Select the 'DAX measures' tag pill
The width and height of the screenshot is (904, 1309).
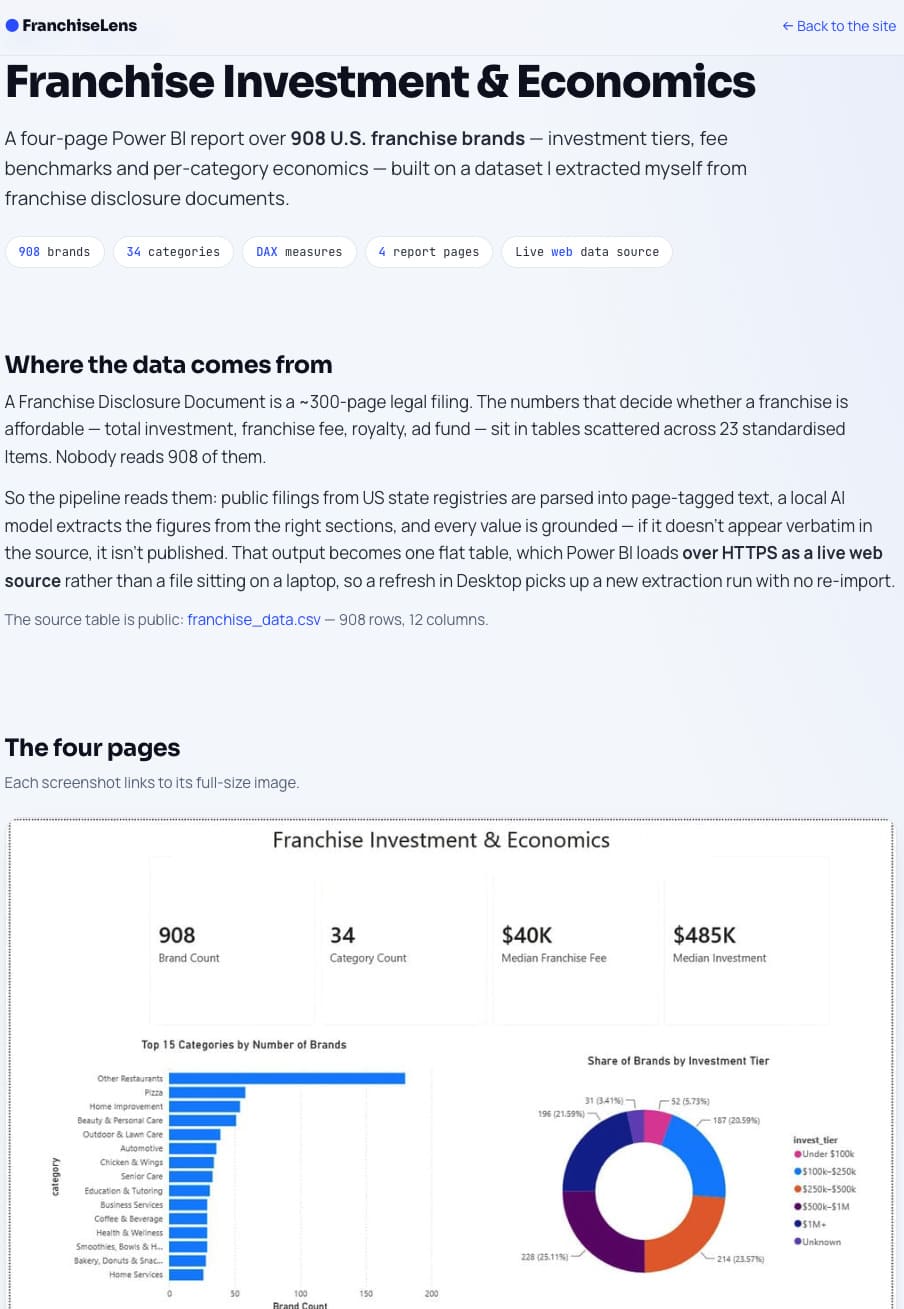299,252
